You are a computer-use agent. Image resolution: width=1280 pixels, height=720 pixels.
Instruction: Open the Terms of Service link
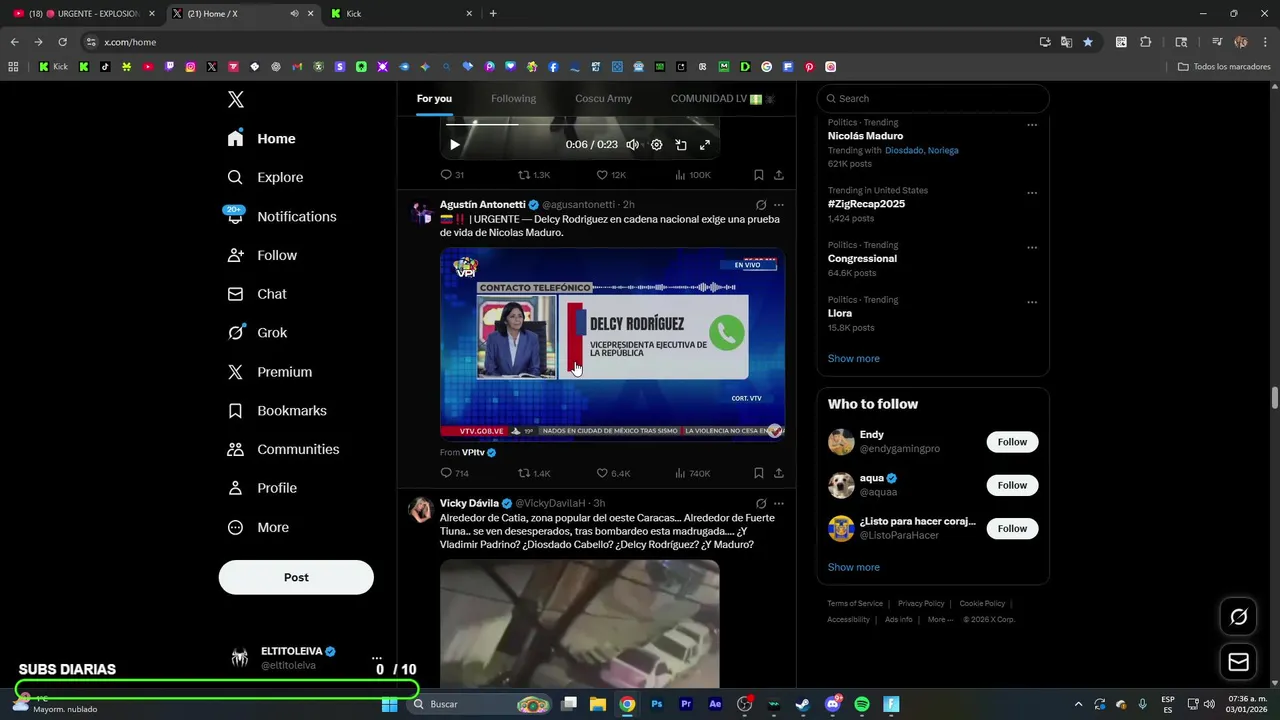coord(855,604)
